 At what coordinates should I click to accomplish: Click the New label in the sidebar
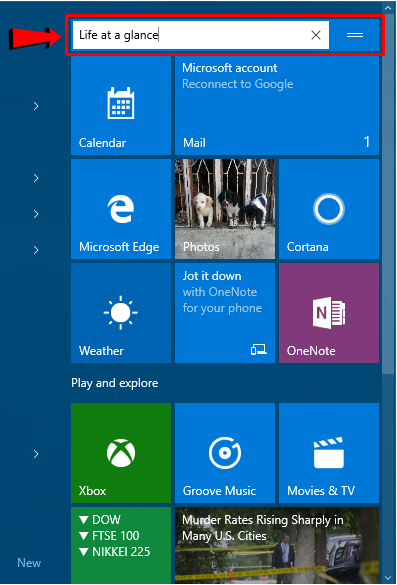pyautogui.click(x=29, y=563)
